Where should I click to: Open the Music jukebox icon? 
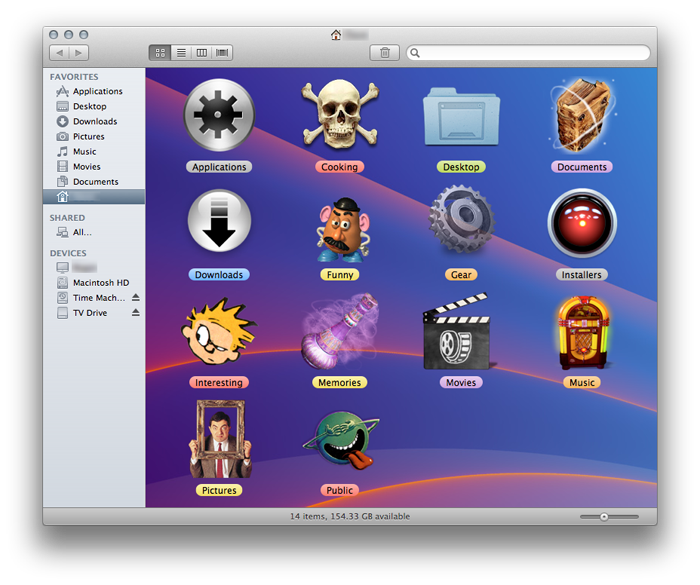[582, 333]
